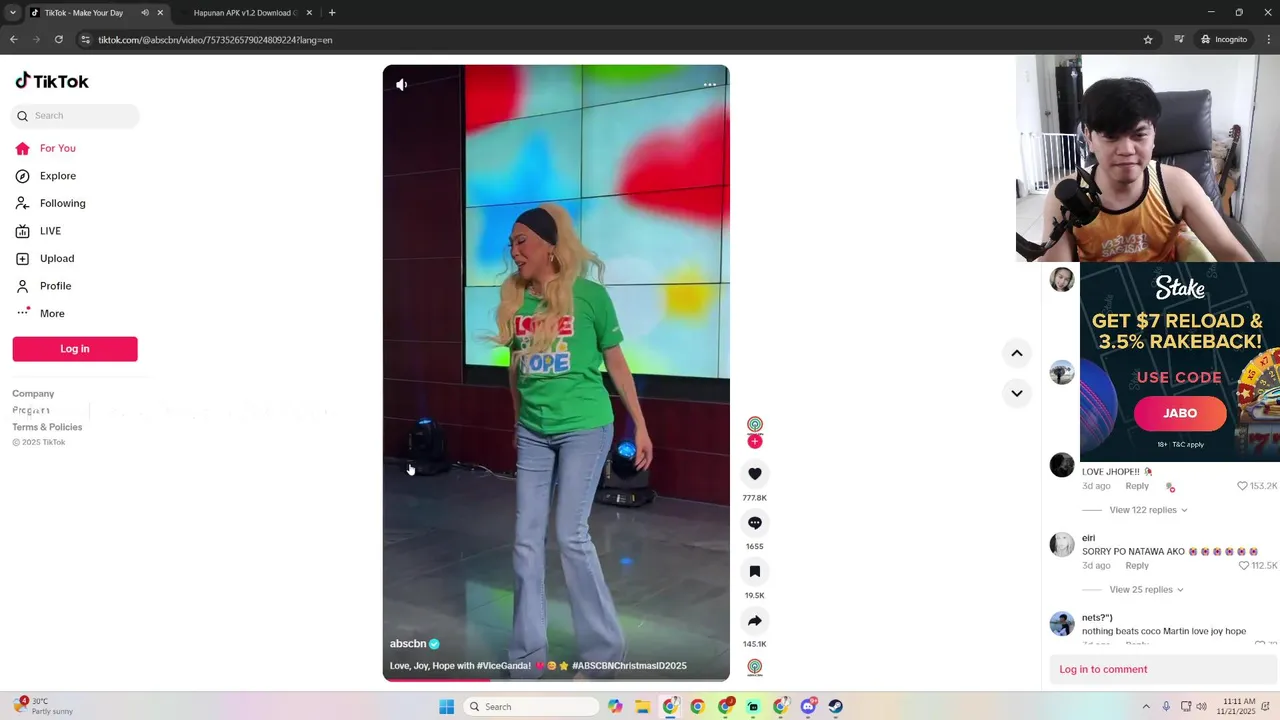Open the taskbar clock and date

click(x=1238, y=707)
